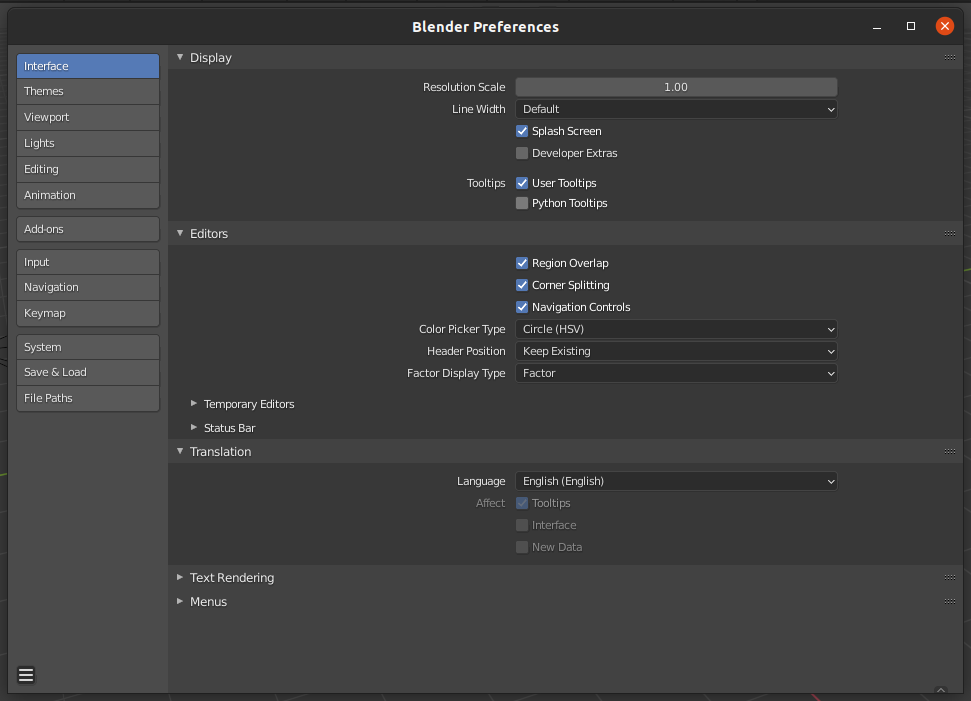This screenshot has width=971, height=701.
Task: Open the Color Picker Type dropdown
Action: (676, 329)
